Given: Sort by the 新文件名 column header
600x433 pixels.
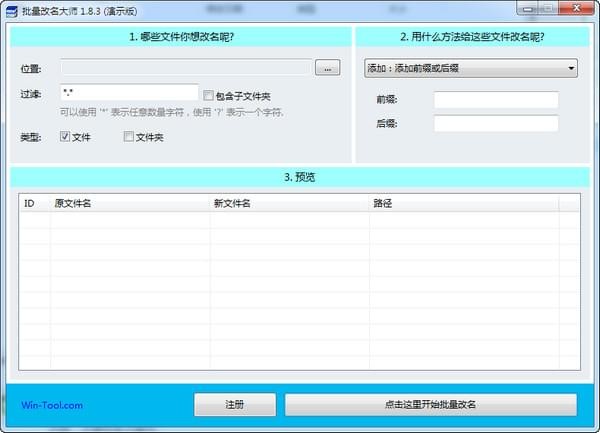Looking at the screenshot, I should [288, 203].
